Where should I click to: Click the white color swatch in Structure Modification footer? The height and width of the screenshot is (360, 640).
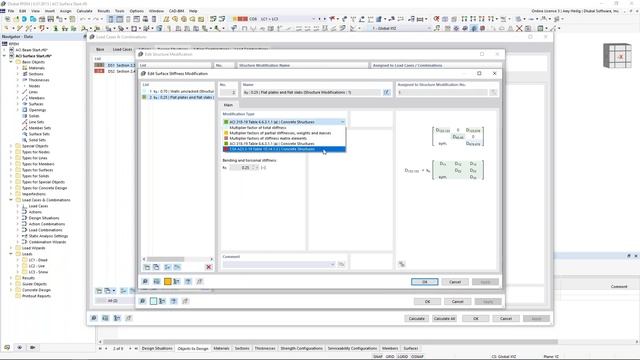(153, 301)
